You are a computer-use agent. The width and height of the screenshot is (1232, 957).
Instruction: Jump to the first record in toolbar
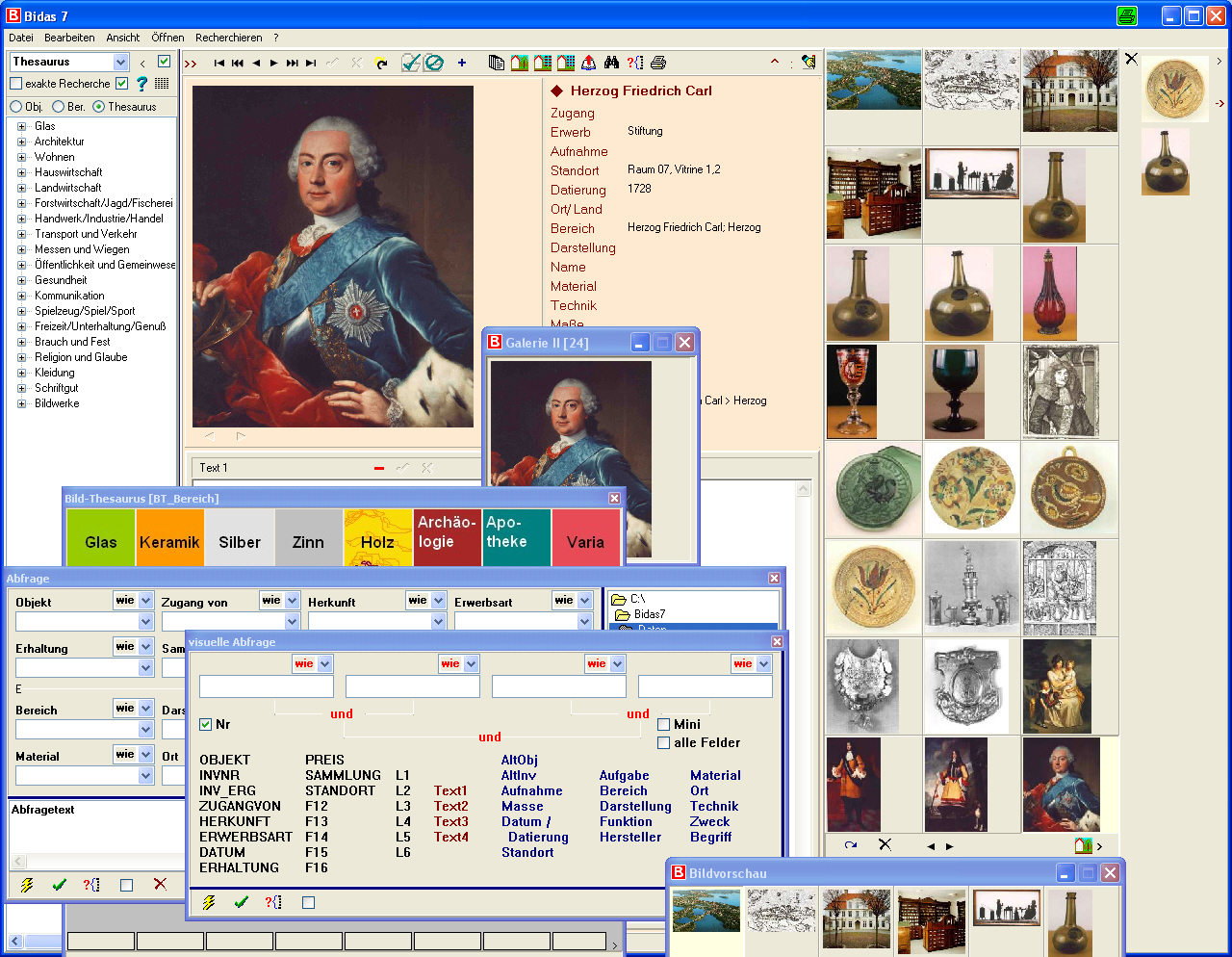coord(218,63)
